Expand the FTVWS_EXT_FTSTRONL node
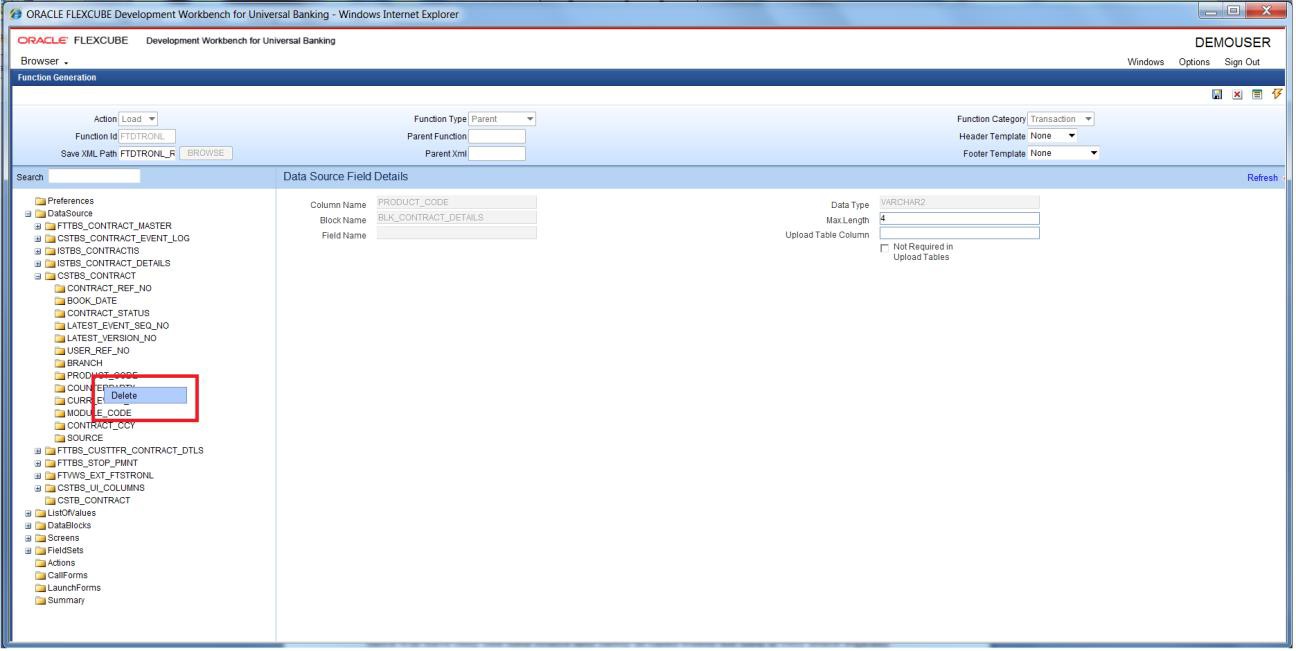Image resolution: width=1296 pixels, height=651 pixels. point(37,475)
